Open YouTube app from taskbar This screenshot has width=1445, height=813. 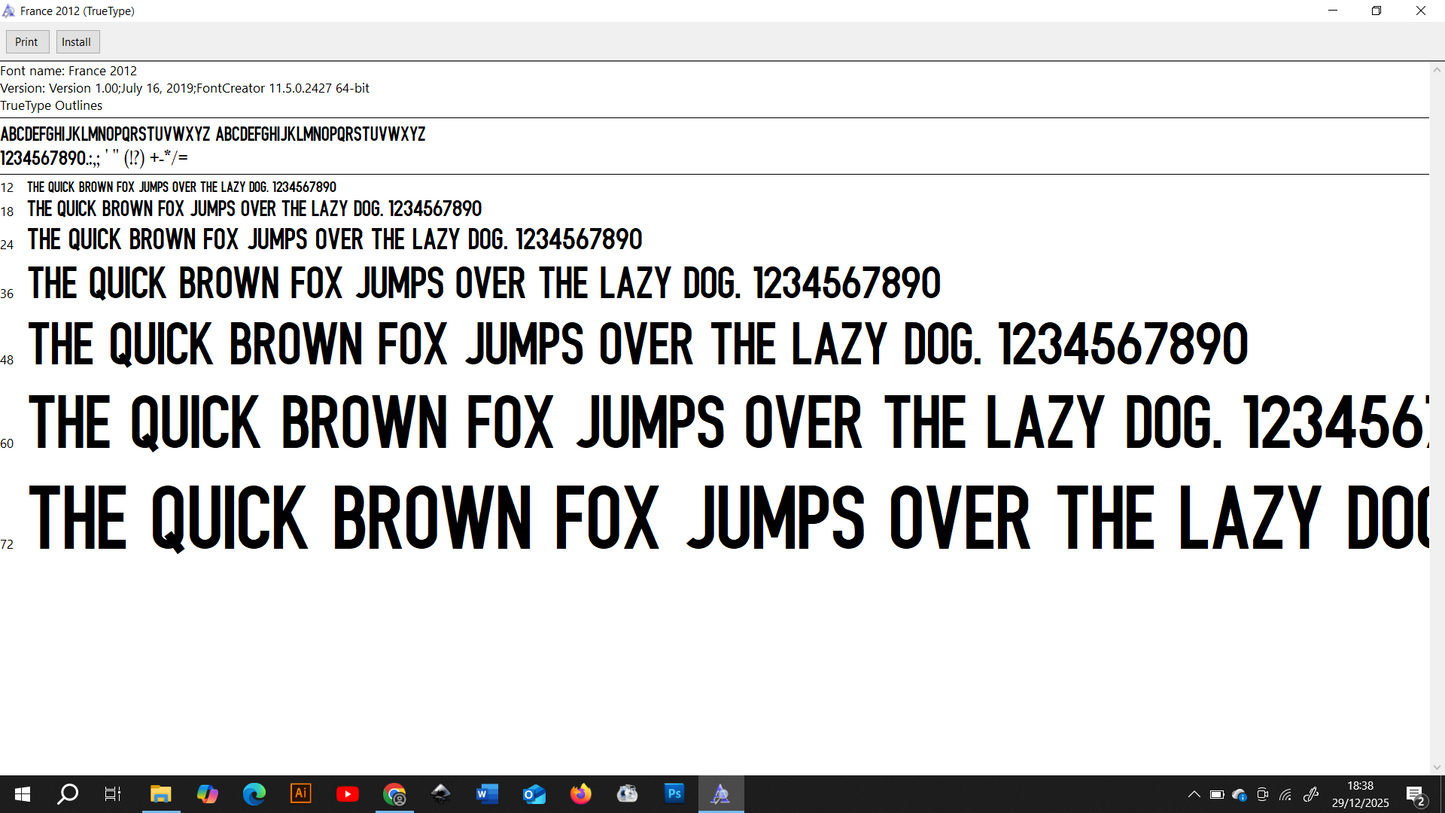pyautogui.click(x=348, y=794)
